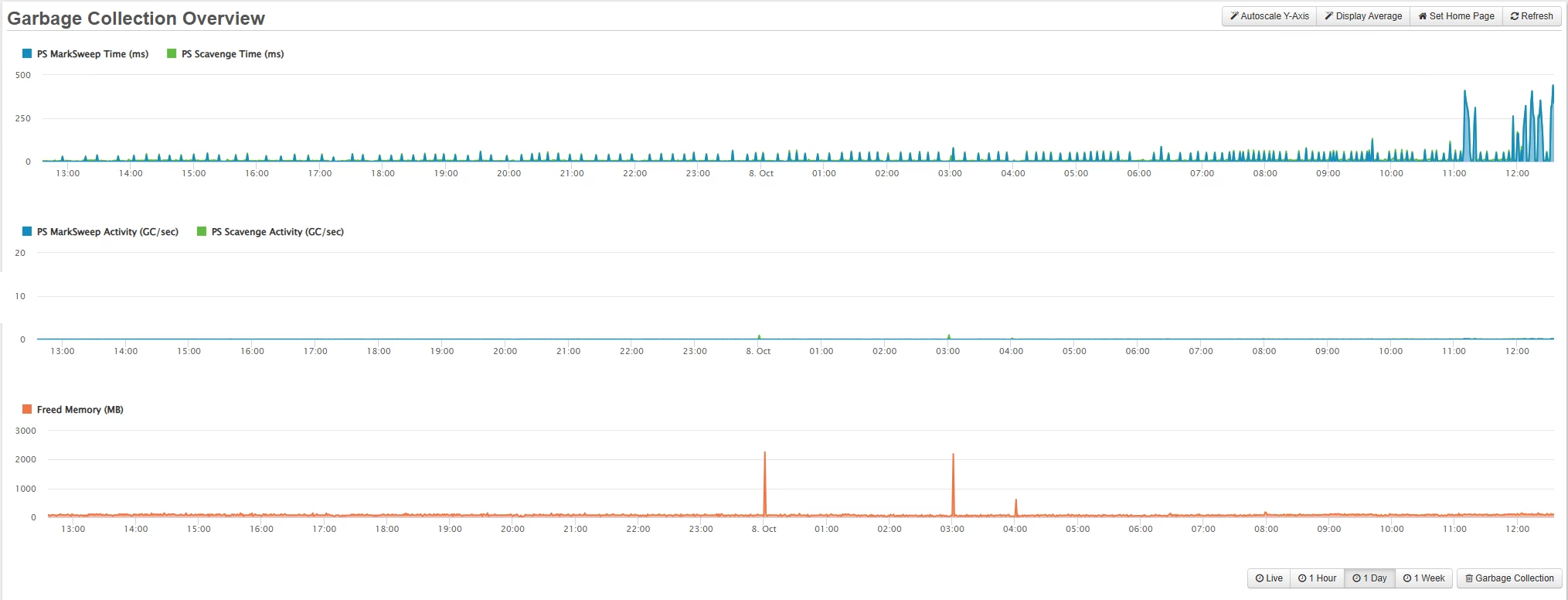Click blue swatch of PS MarkSweep Time
The image size is (1568, 600).
point(27,53)
